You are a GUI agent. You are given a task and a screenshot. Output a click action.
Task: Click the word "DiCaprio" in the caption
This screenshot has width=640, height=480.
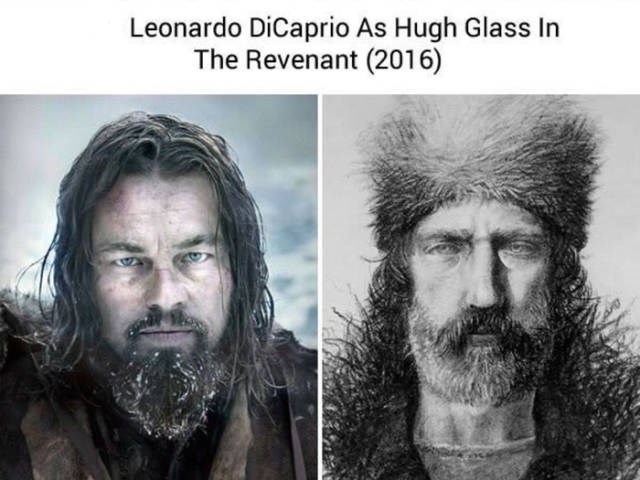[298, 29]
